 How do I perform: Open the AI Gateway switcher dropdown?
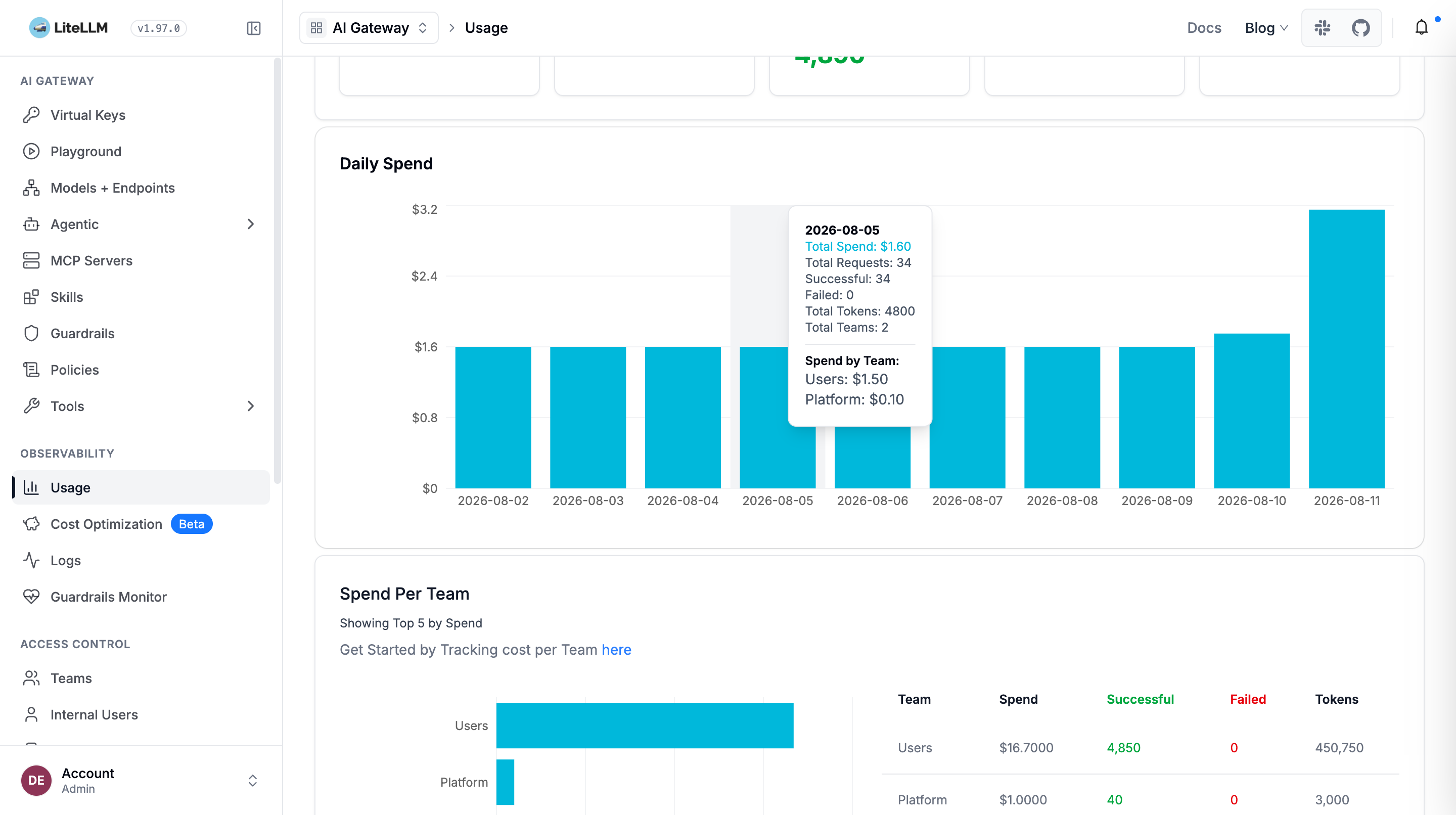[369, 28]
